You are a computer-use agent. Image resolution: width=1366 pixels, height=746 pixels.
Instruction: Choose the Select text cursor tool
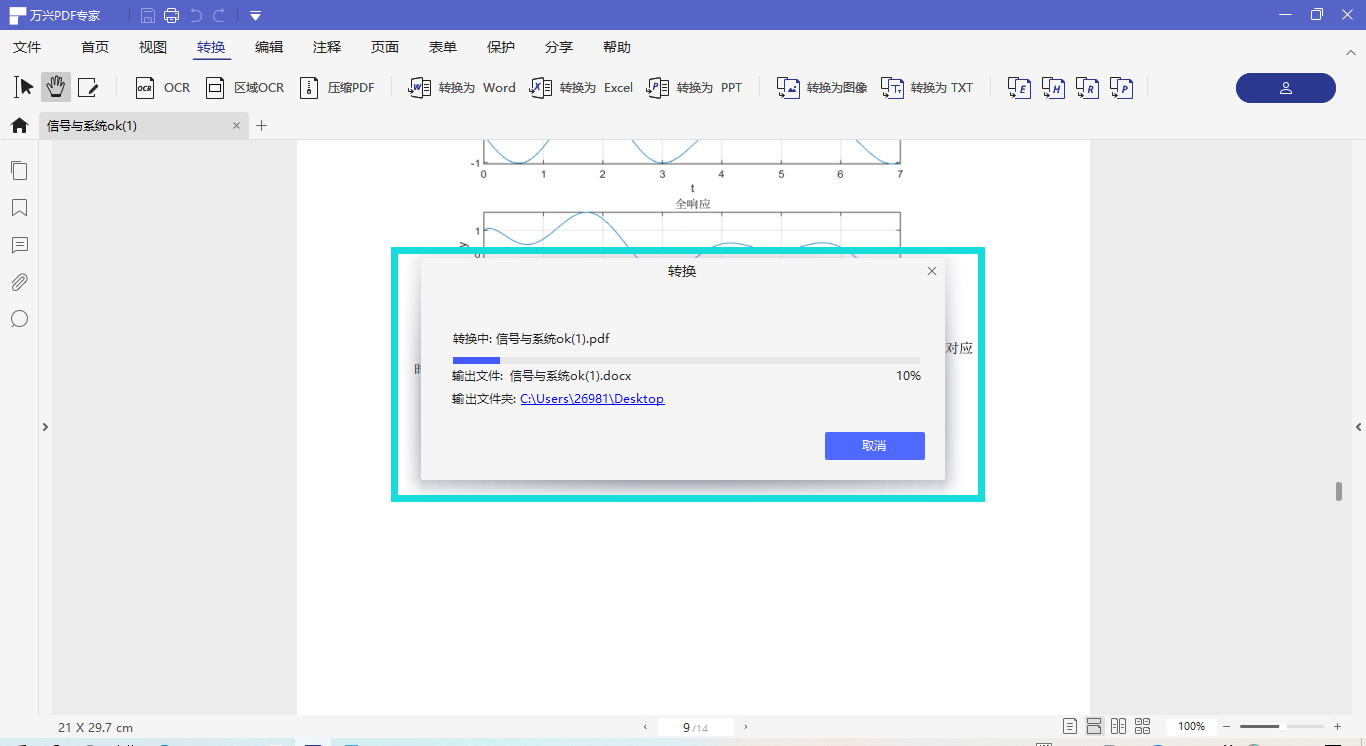pos(24,87)
